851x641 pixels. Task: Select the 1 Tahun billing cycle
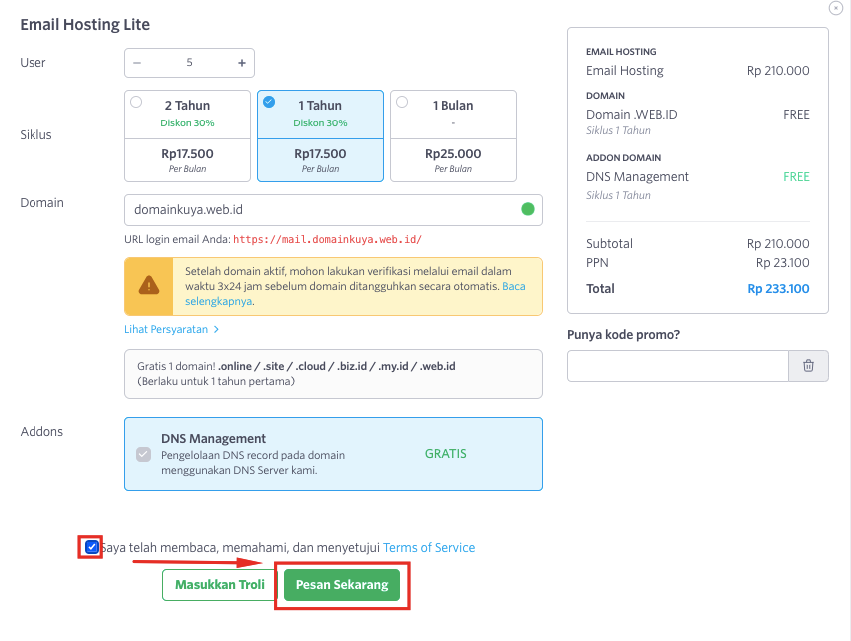268,102
